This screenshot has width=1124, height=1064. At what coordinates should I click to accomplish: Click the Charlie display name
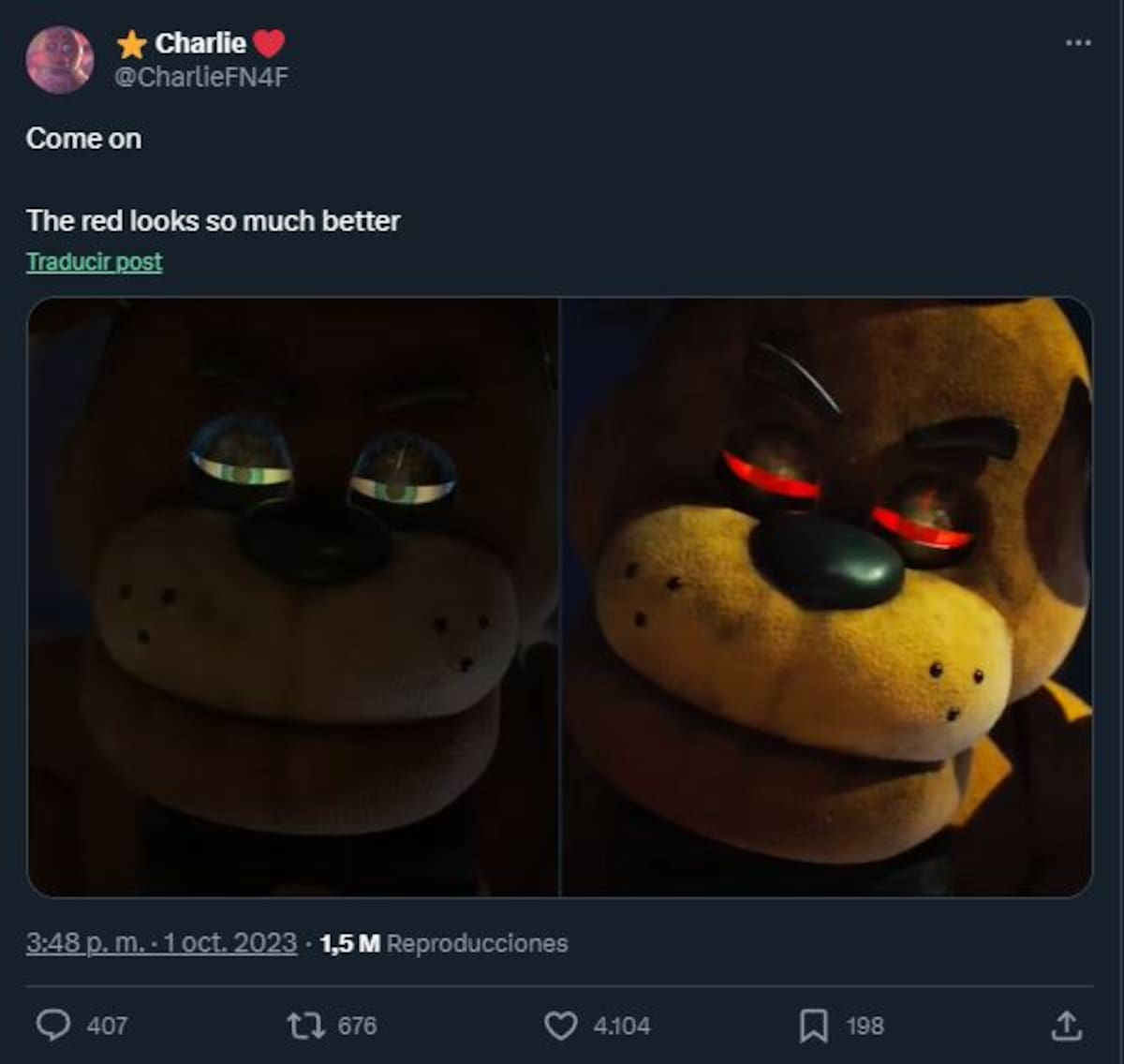pyautogui.click(x=200, y=43)
